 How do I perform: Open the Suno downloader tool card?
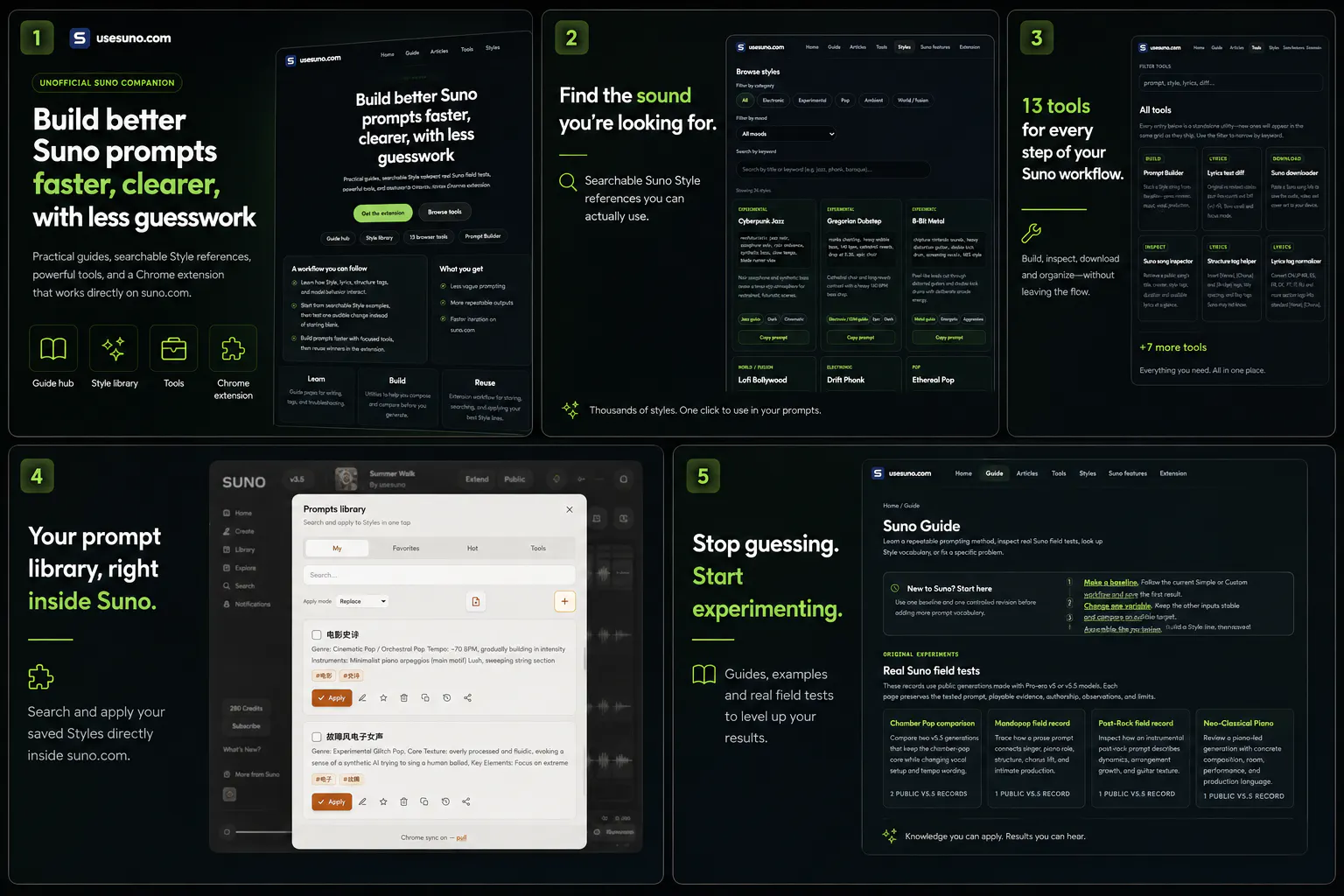coord(1295,187)
